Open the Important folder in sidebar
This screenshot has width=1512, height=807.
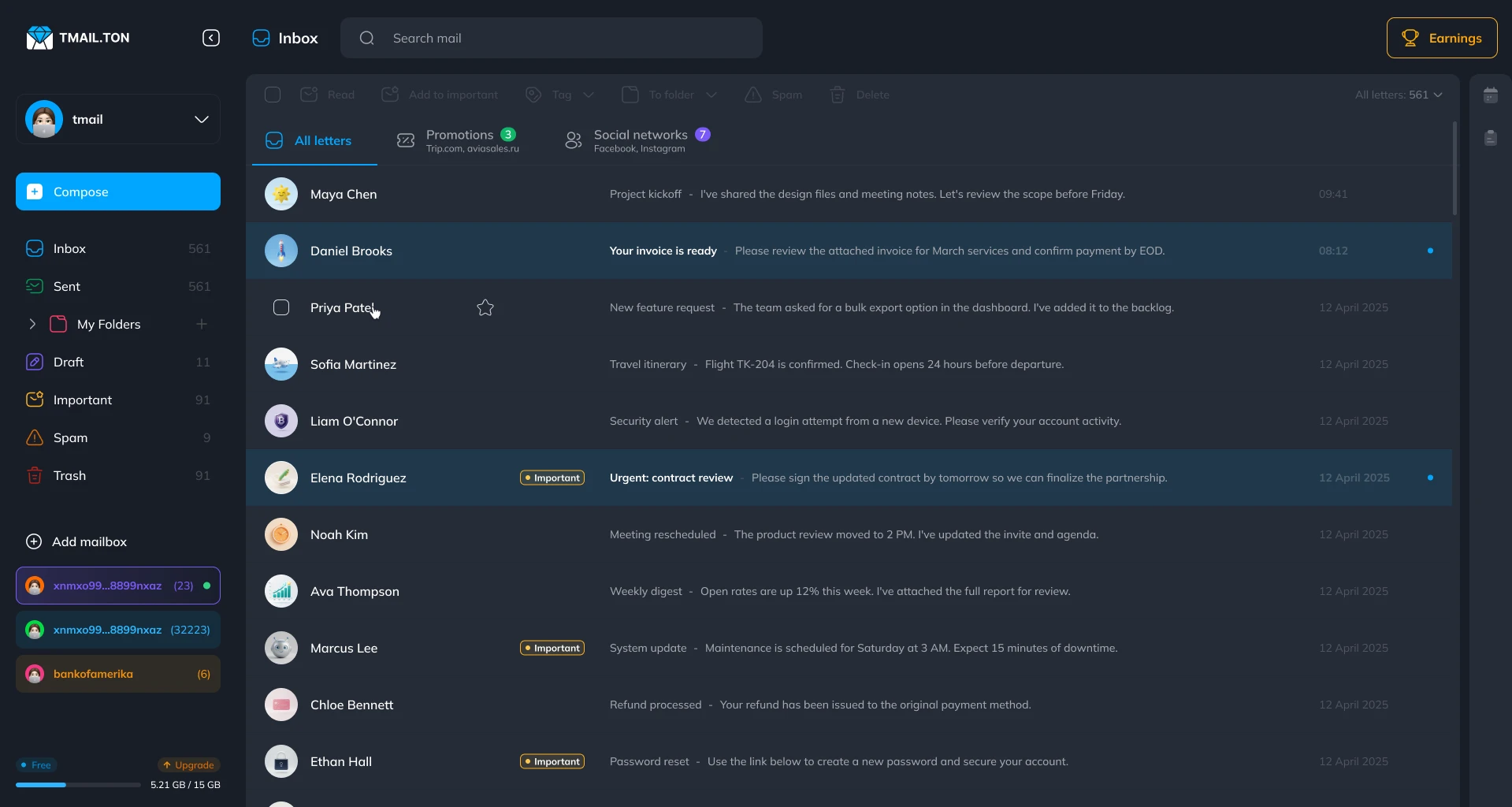pyautogui.click(x=118, y=400)
